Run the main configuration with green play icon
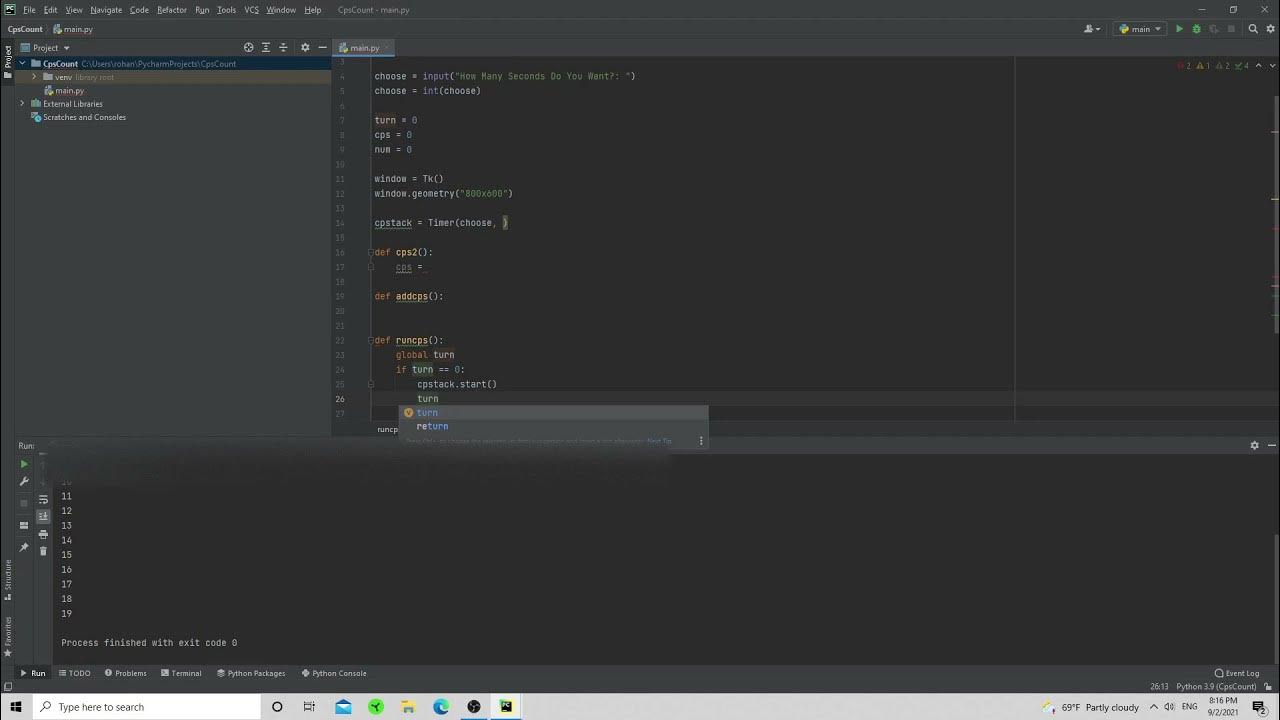The height and width of the screenshot is (720, 1280). [x=1179, y=29]
